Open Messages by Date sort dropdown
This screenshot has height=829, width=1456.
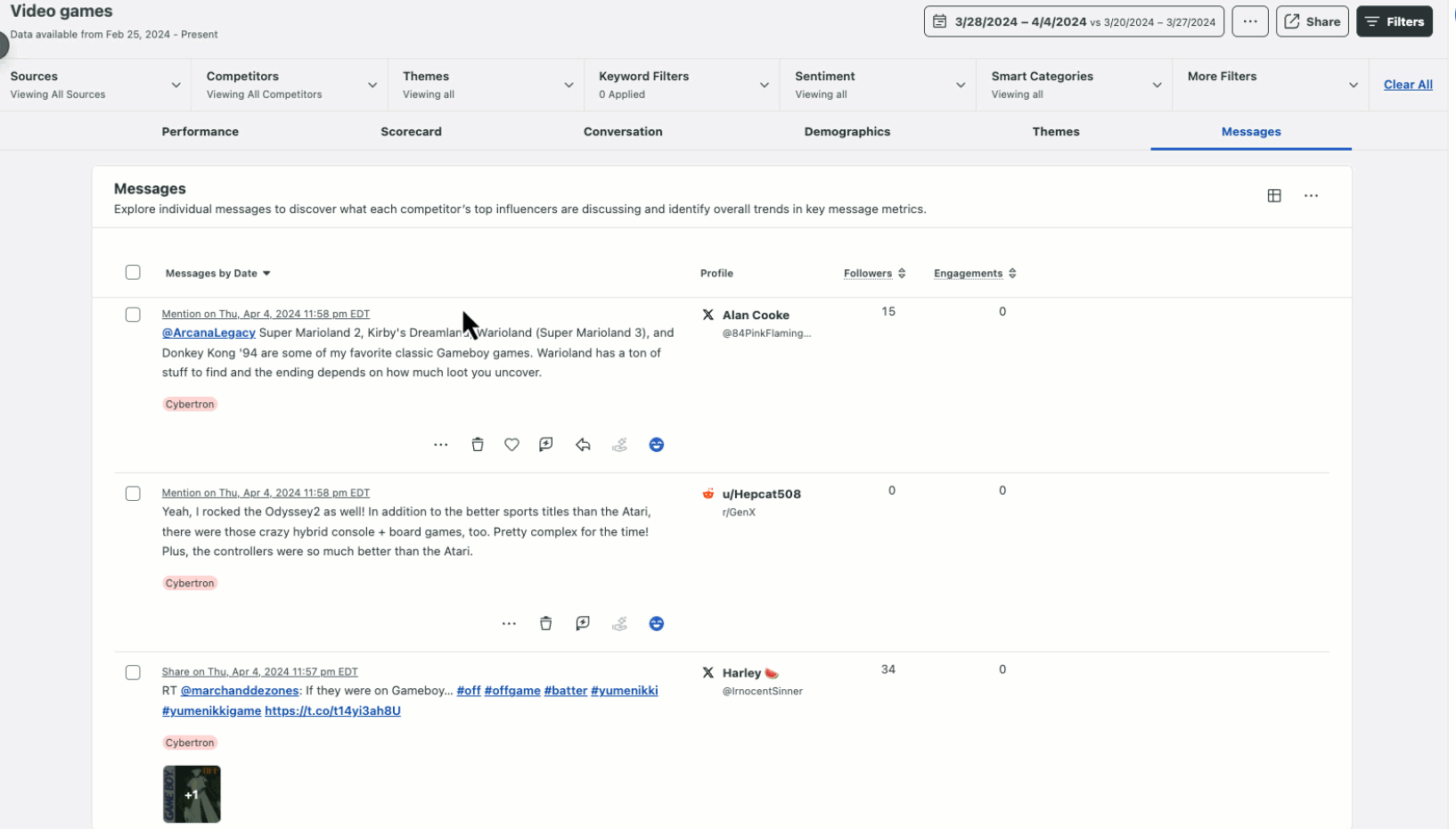pyautogui.click(x=217, y=274)
